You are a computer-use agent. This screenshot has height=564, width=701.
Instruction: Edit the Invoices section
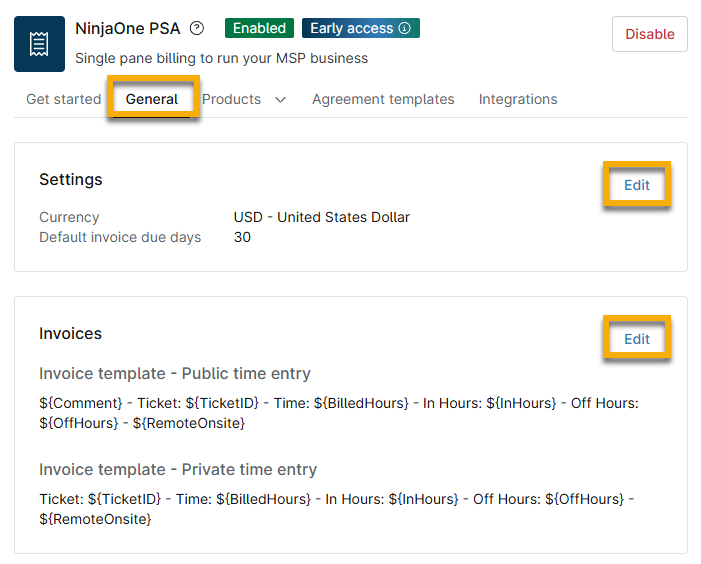click(636, 339)
